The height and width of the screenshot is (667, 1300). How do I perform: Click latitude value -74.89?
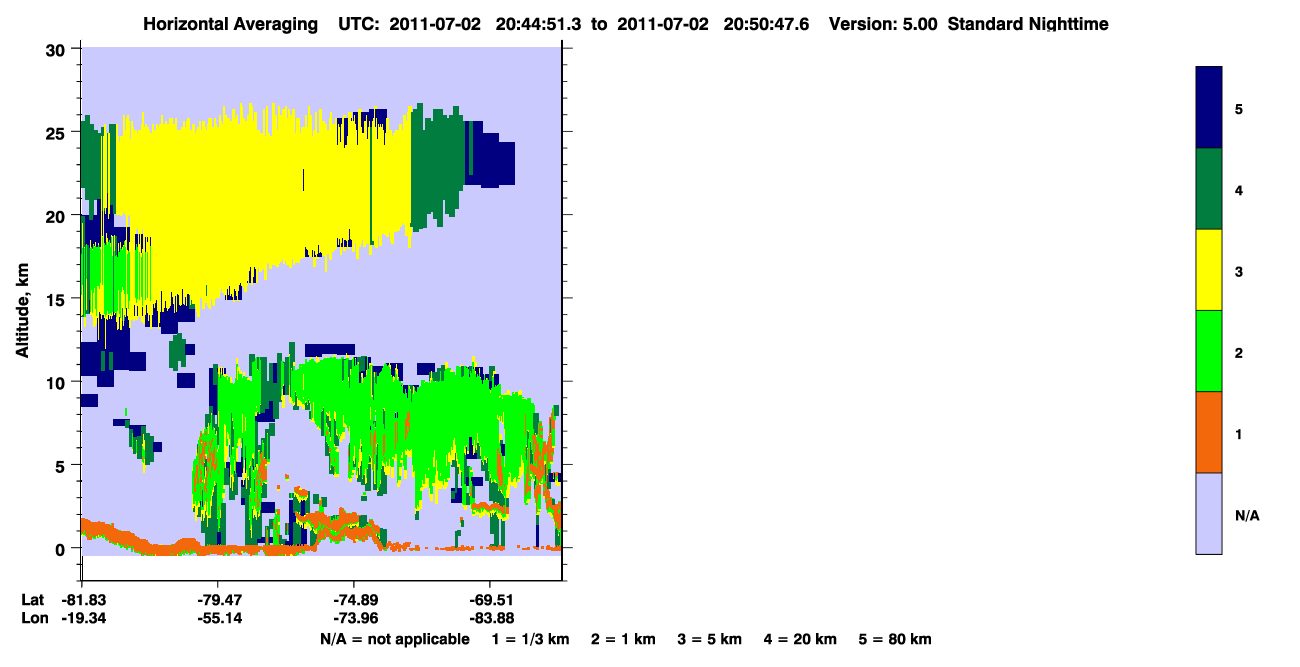coord(354,599)
